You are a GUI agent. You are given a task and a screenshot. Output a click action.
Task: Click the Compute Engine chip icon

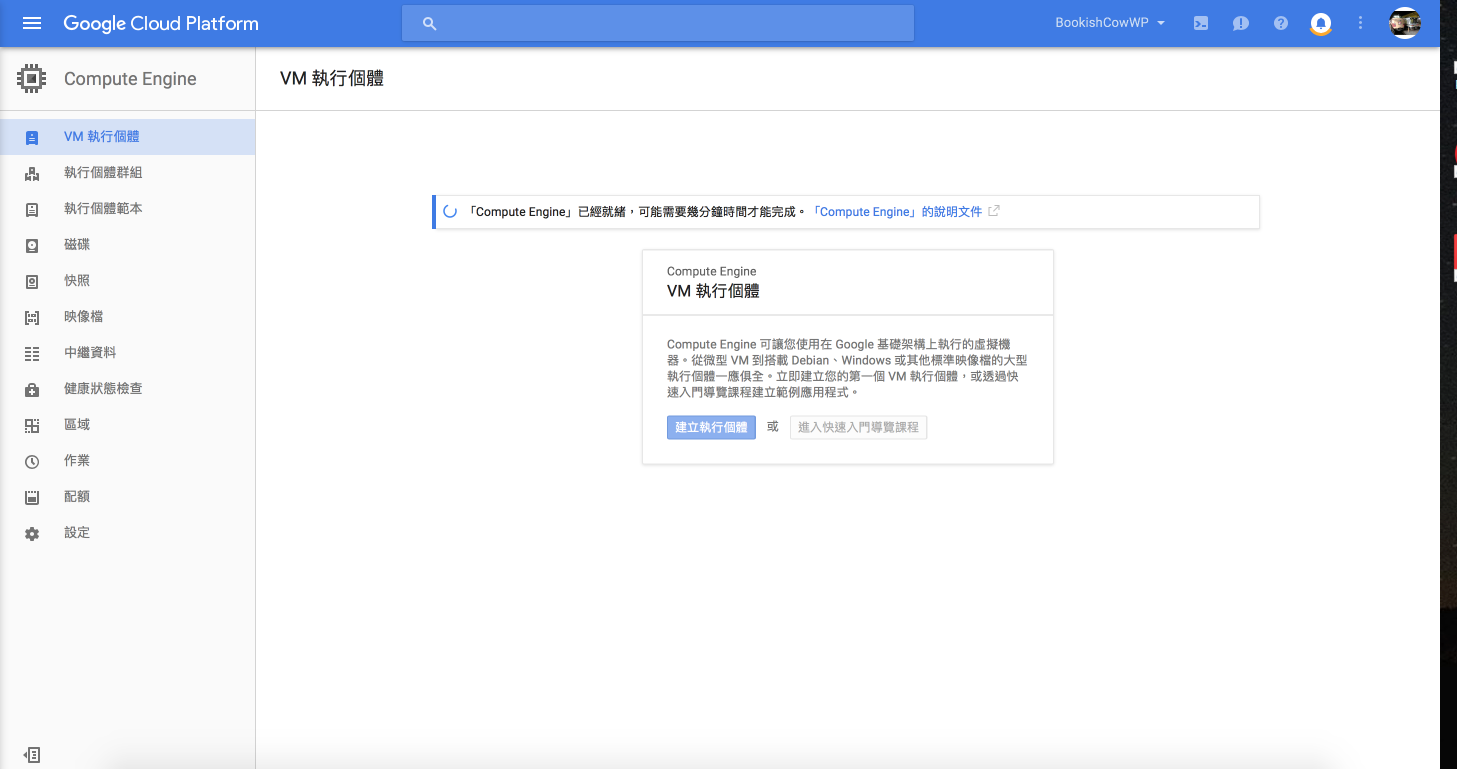(32, 79)
